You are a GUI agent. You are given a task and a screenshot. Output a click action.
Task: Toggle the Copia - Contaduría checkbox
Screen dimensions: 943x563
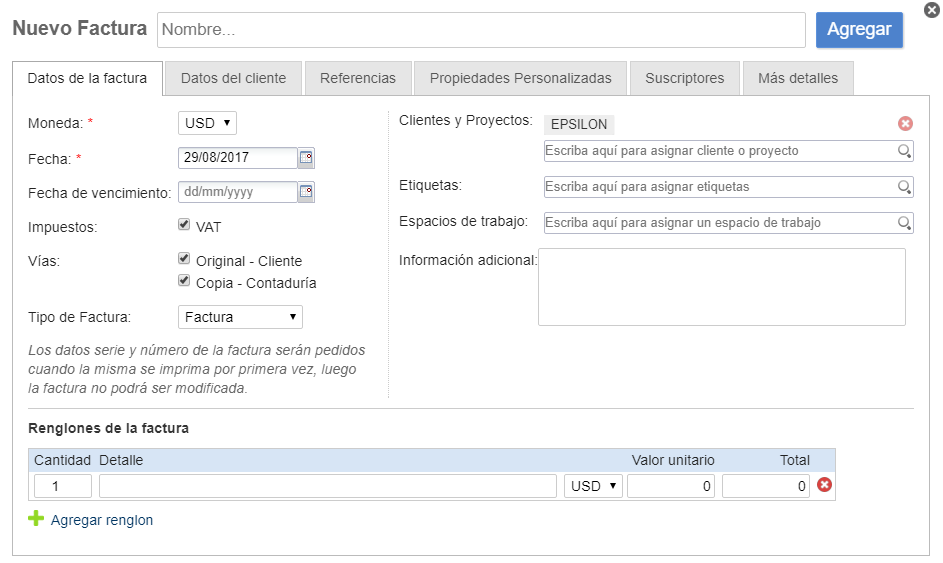pyautogui.click(x=184, y=281)
